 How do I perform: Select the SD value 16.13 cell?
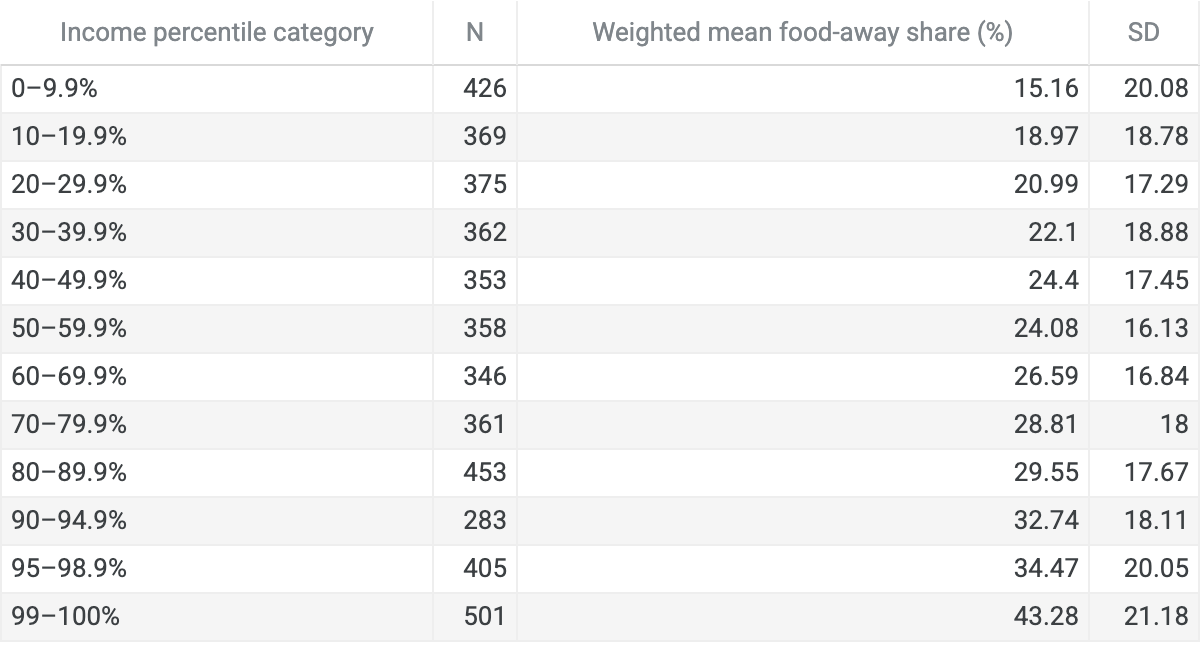[1144, 329]
